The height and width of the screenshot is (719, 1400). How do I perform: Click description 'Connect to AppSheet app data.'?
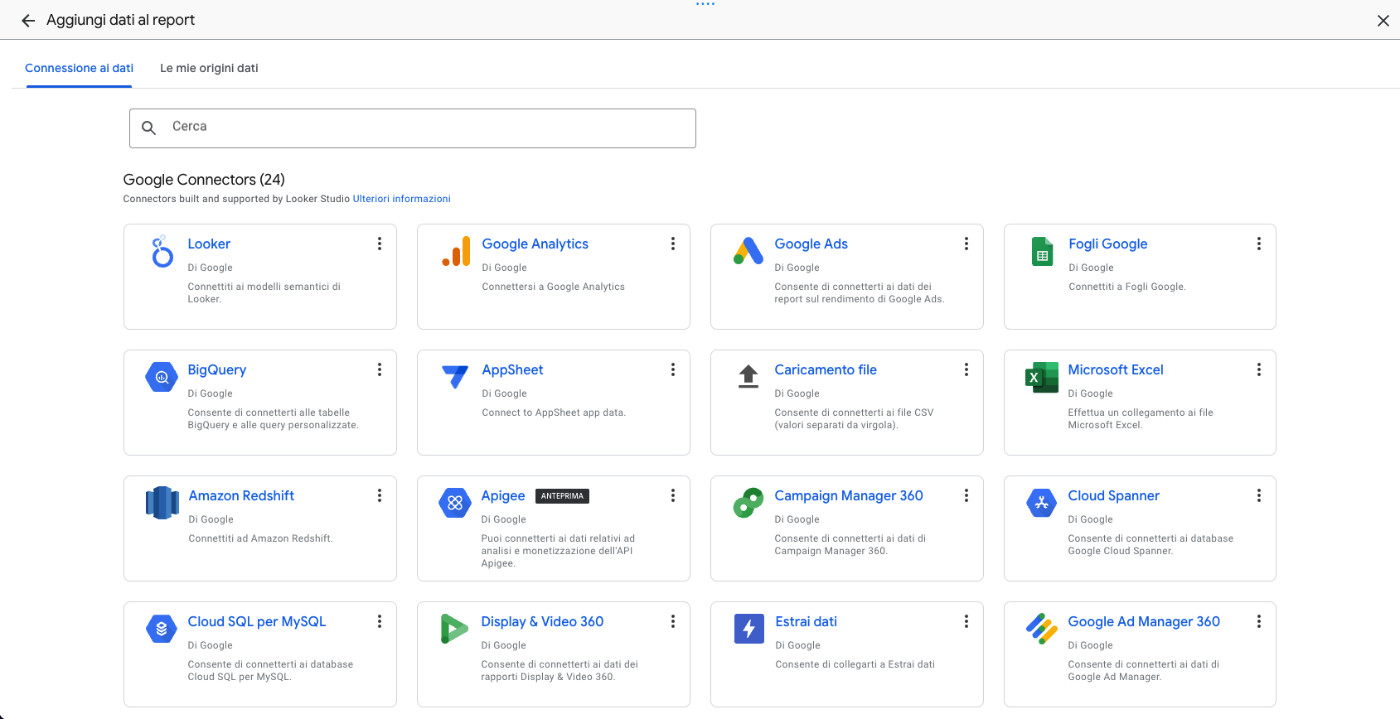pyautogui.click(x=554, y=413)
